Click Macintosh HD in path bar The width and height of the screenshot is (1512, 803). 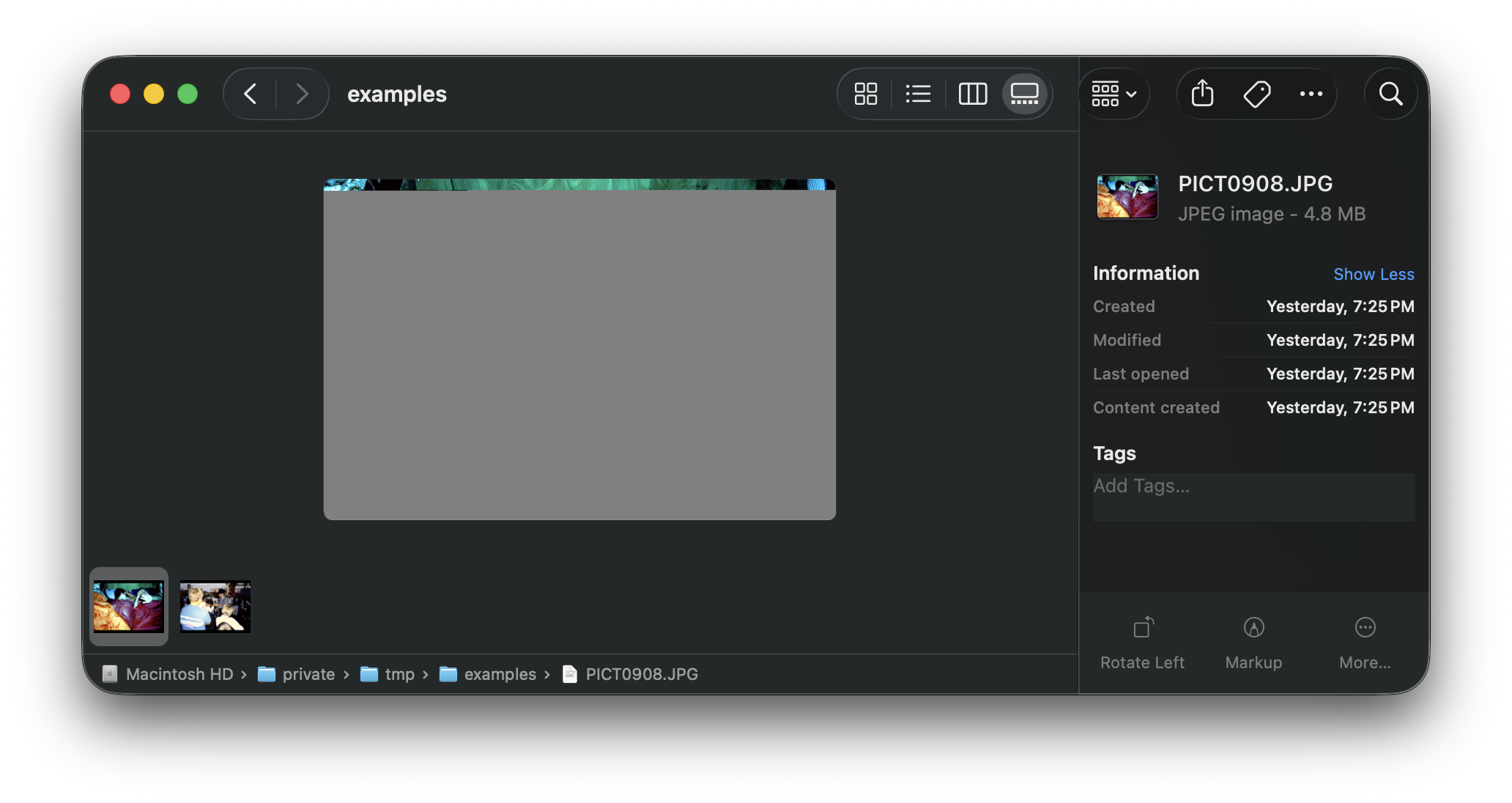click(168, 674)
